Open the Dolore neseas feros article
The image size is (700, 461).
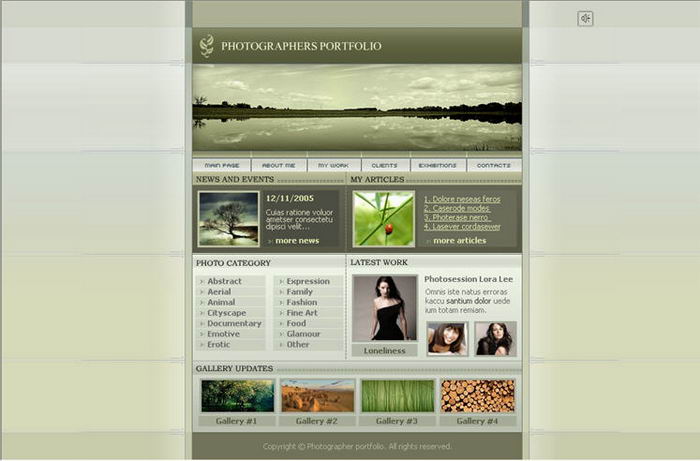click(x=462, y=199)
